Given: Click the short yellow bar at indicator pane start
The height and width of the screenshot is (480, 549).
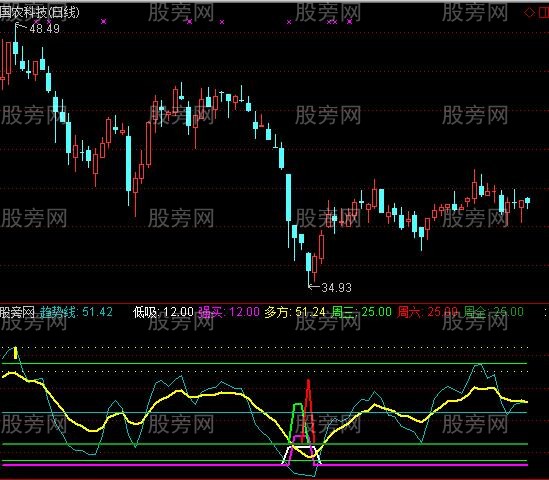Looking at the screenshot, I should click(x=15, y=353).
